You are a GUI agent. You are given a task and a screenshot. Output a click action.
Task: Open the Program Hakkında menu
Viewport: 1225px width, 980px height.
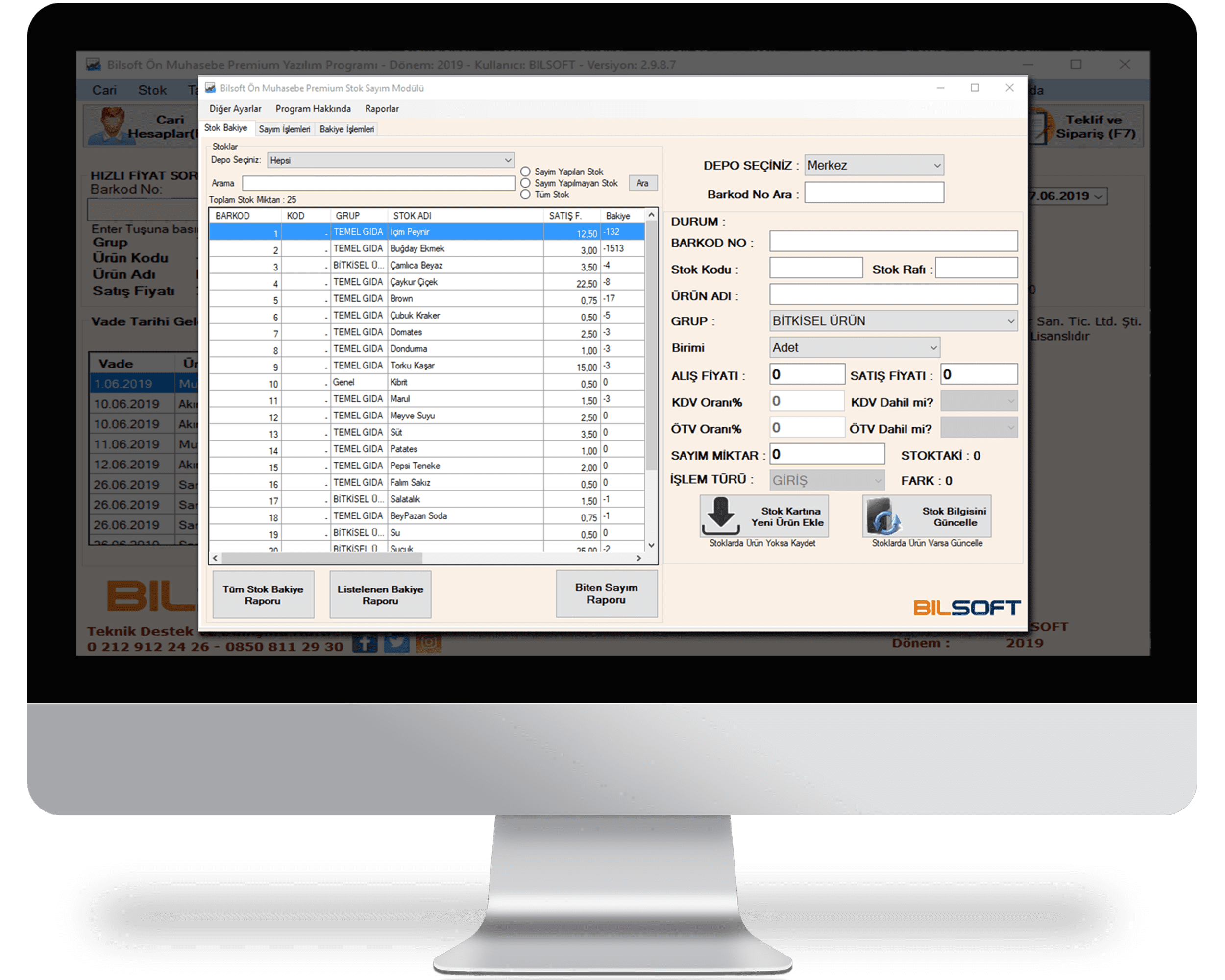tap(313, 108)
